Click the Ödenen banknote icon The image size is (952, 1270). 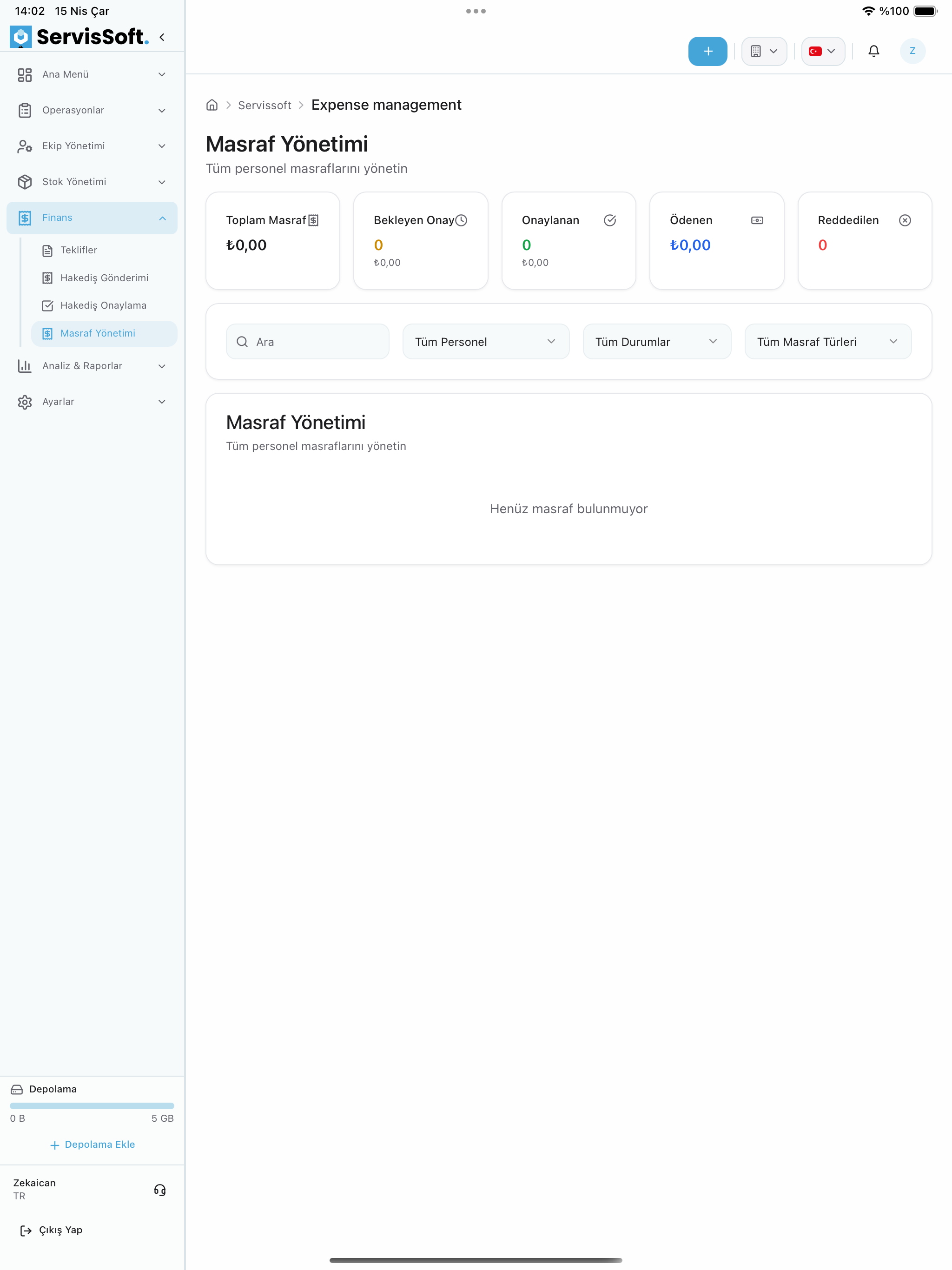tap(757, 220)
